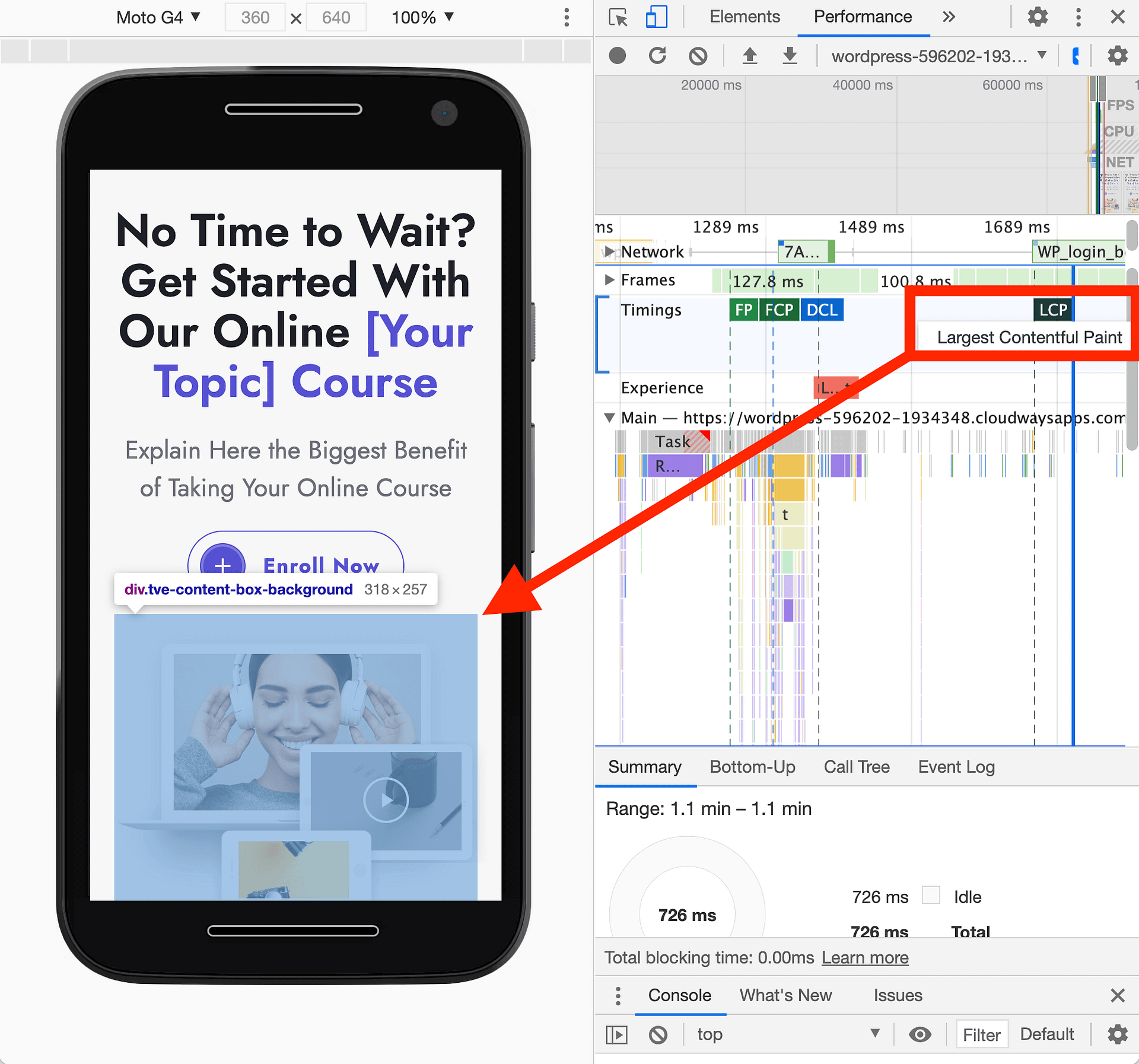Show the console sidebar

click(x=616, y=1034)
